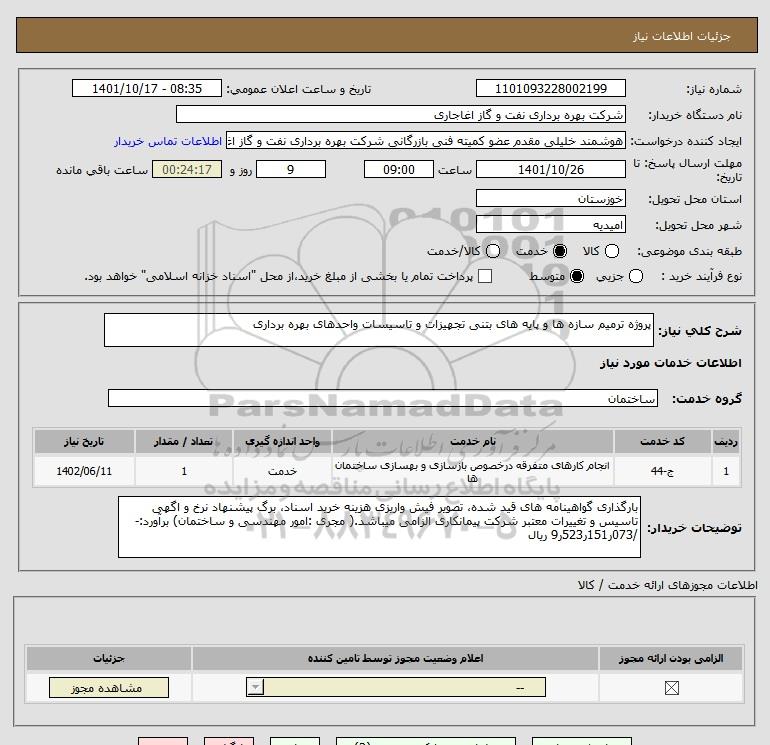Click the remaining time countdown 00:24:17
The height and width of the screenshot is (745, 770).
[187, 169]
